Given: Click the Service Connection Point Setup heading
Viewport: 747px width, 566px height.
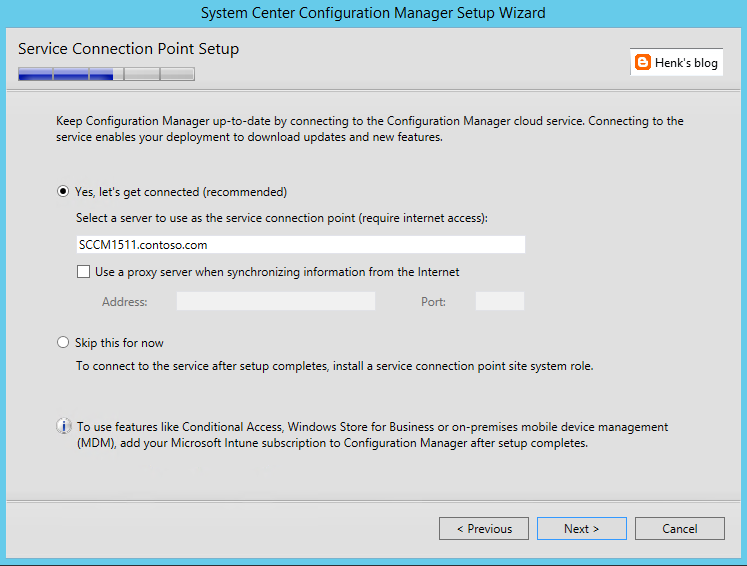Looking at the screenshot, I should pos(129,49).
